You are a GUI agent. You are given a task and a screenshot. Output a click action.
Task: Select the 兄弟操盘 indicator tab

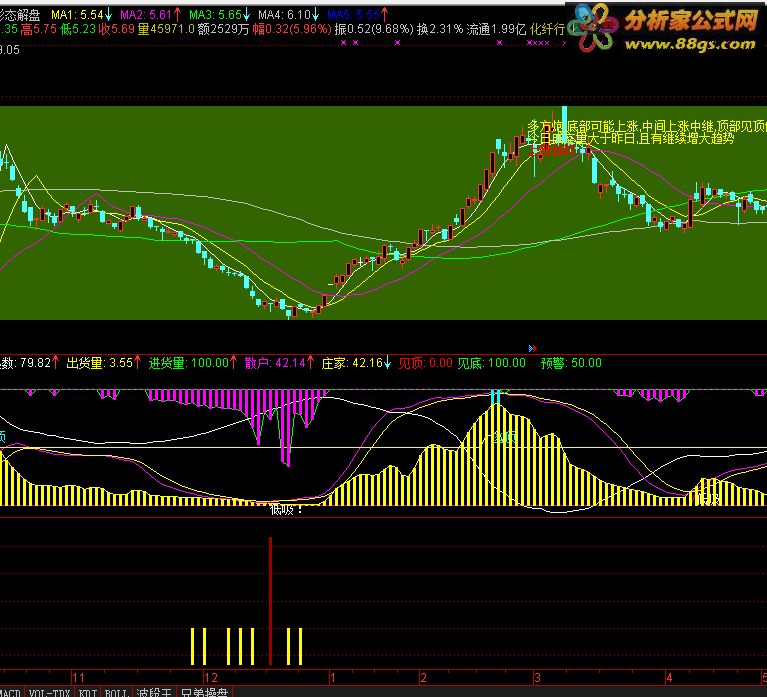tap(204, 692)
